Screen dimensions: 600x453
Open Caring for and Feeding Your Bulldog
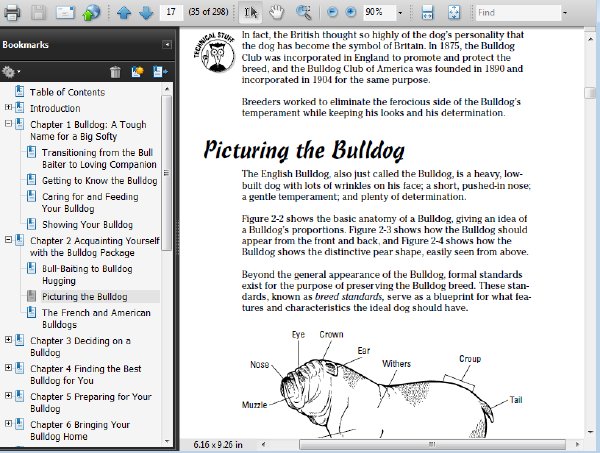coord(90,202)
